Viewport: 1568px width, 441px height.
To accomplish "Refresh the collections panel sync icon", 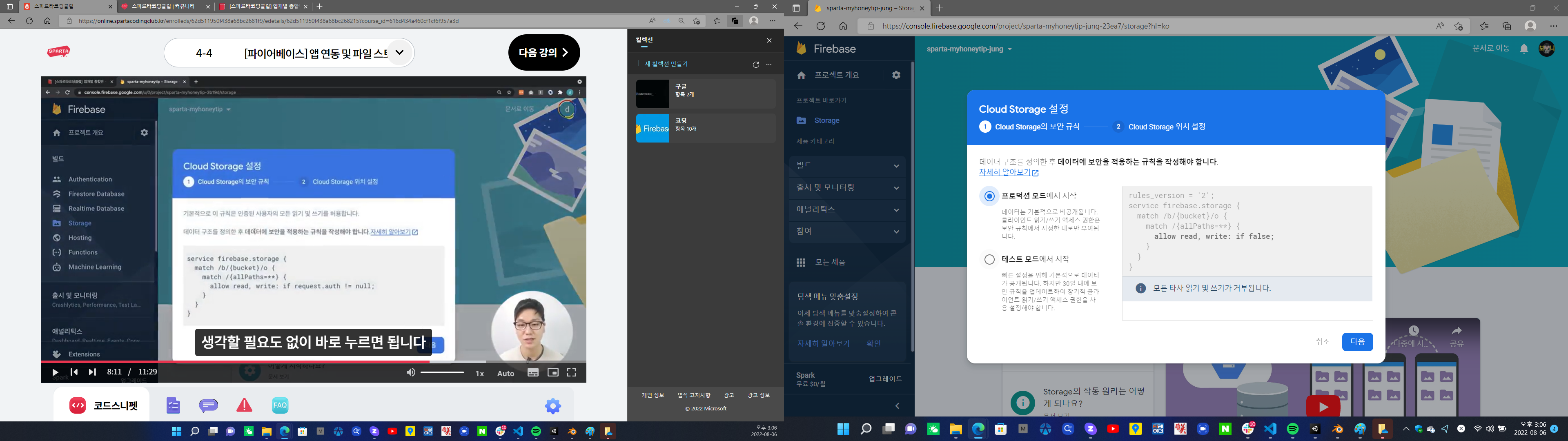I will (755, 65).
